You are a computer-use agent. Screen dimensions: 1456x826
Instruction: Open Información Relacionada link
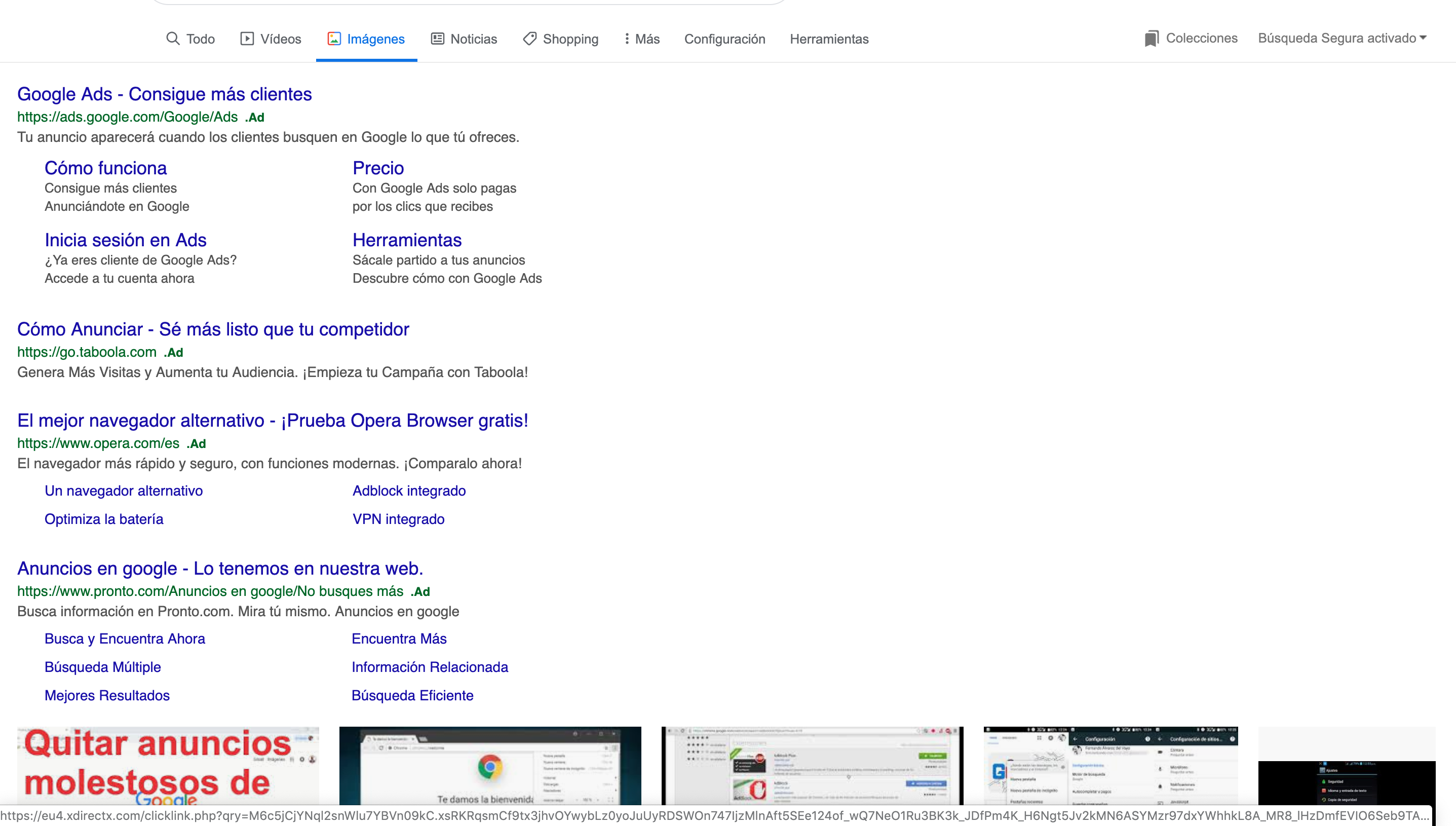pos(430,667)
